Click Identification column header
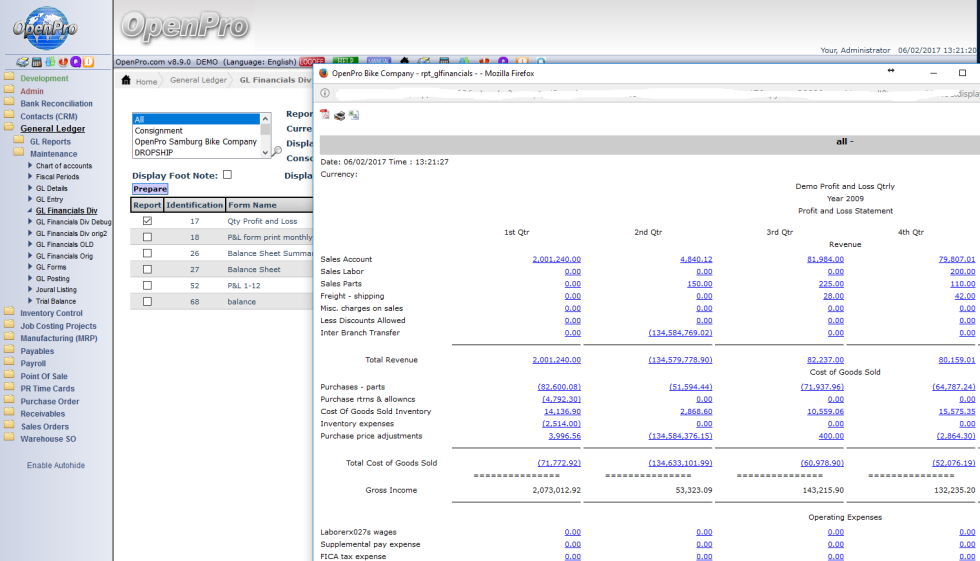980x561 pixels. (194, 205)
